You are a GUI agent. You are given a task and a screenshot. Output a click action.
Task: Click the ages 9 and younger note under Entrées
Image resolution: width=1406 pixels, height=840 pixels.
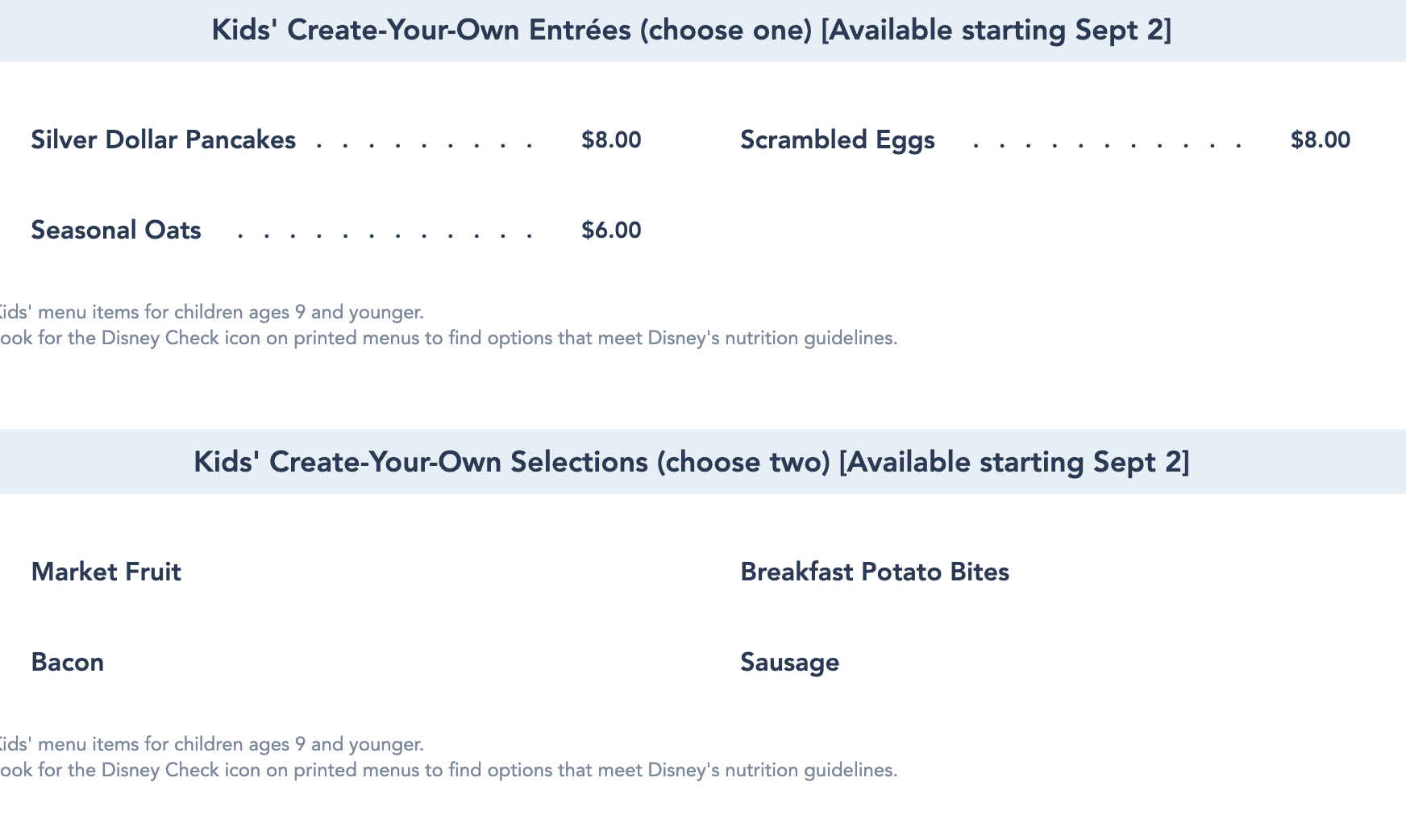click(x=211, y=313)
